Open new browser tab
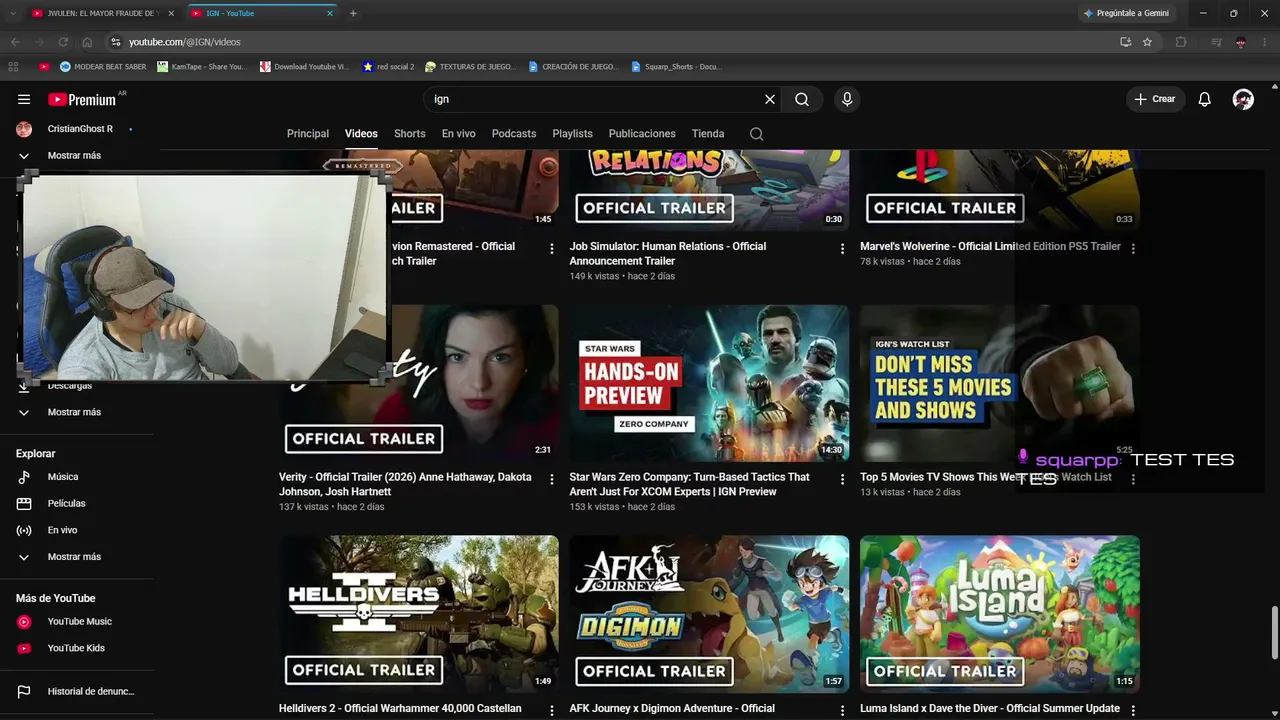1280x720 pixels. coord(353,13)
